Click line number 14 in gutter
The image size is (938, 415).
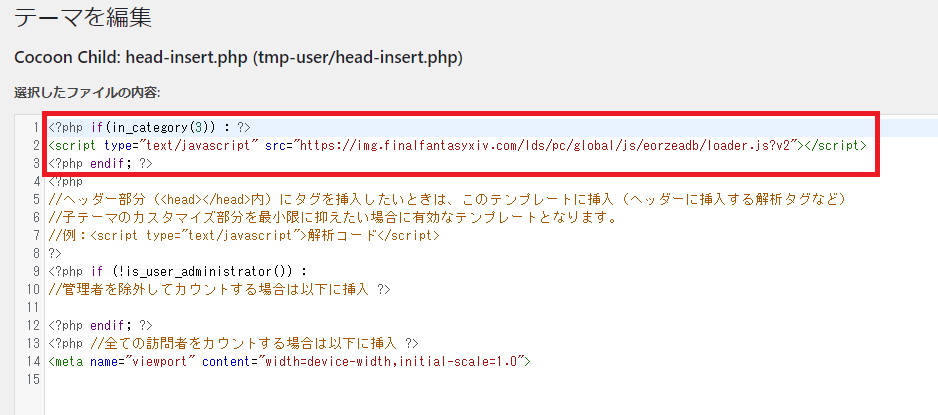point(33,361)
